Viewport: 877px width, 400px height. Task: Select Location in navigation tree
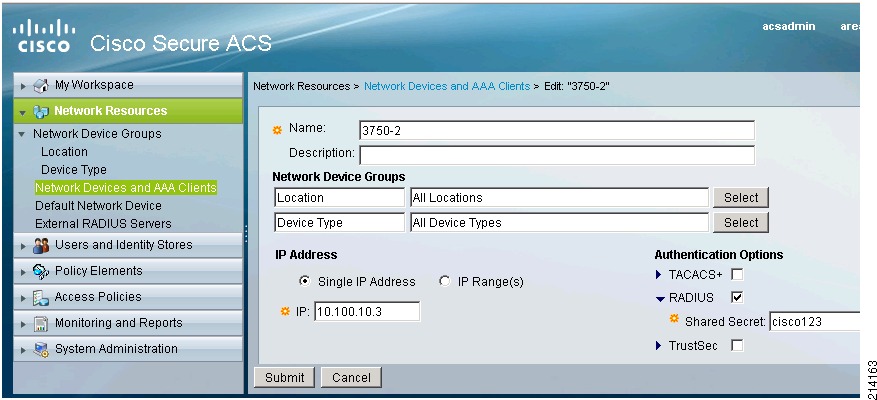point(64,152)
